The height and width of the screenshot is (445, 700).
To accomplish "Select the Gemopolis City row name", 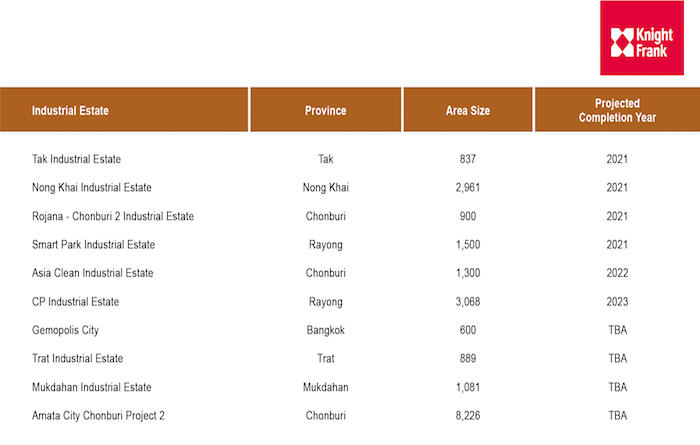I will coord(65,330).
